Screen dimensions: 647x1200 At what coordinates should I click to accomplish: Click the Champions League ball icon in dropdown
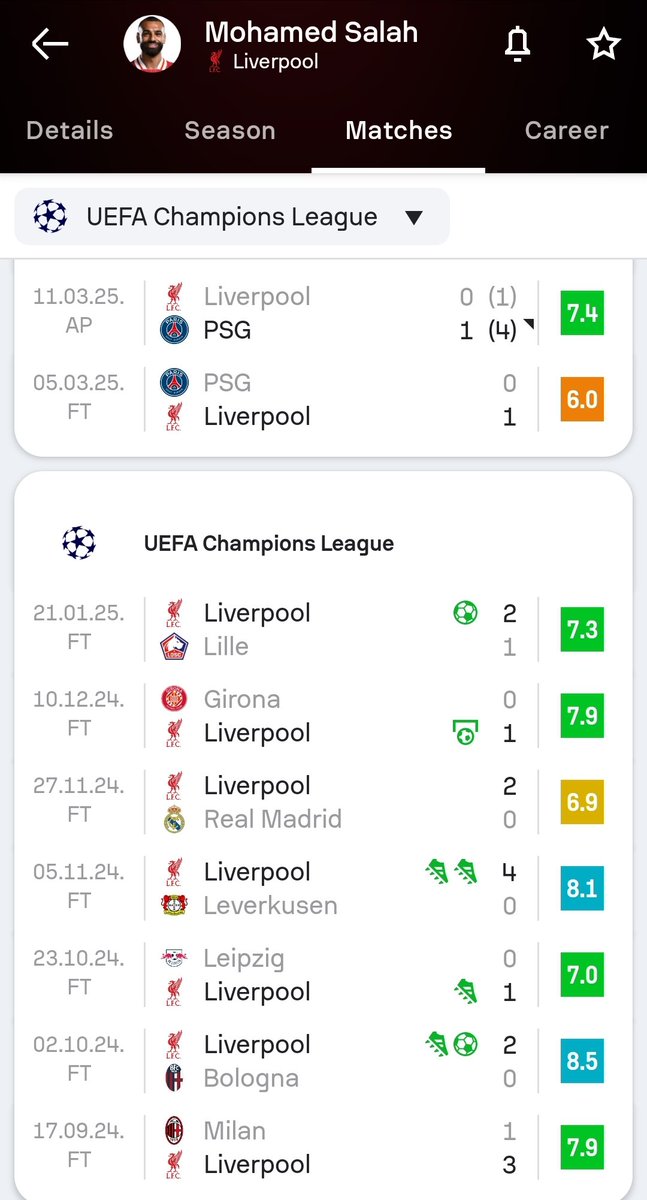tap(50, 217)
